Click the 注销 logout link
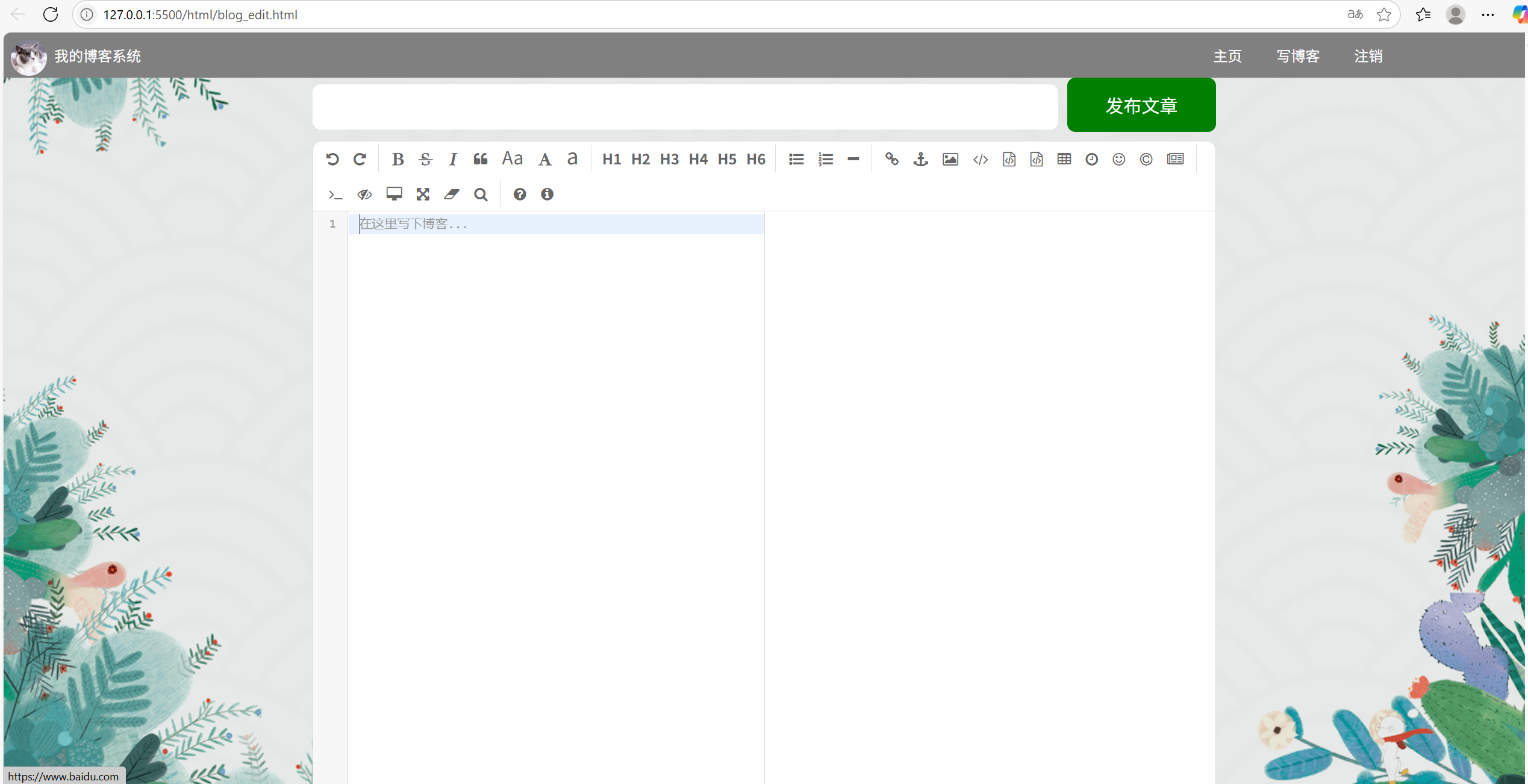Viewport: 1528px width, 784px height. [x=1368, y=57]
